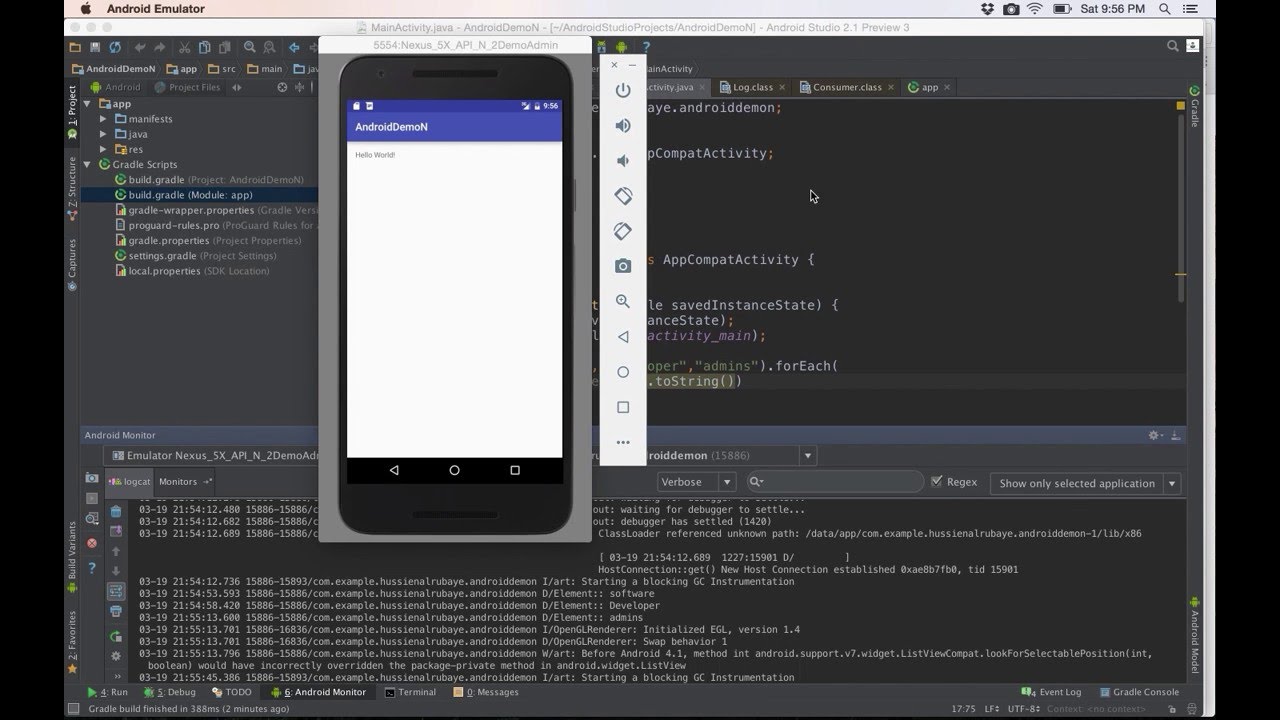Click the Android Monitor help question icon
1280x720 pixels.
[x=92, y=568]
